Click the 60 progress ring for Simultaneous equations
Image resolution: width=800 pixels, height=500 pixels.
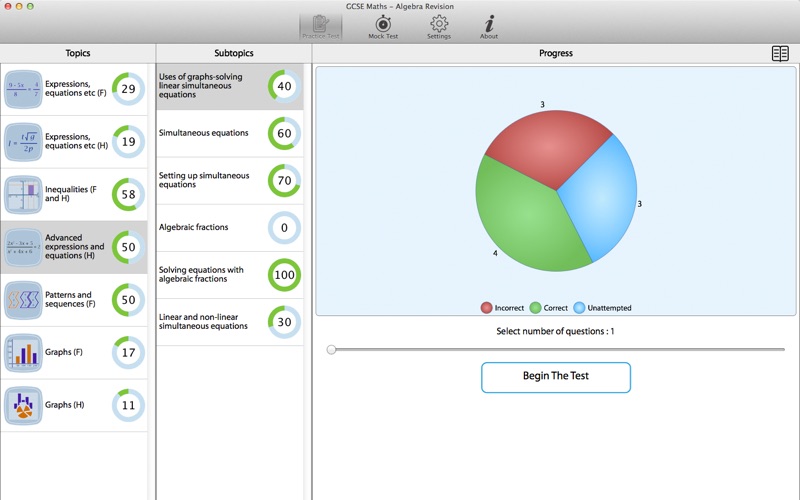pyautogui.click(x=284, y=133)
